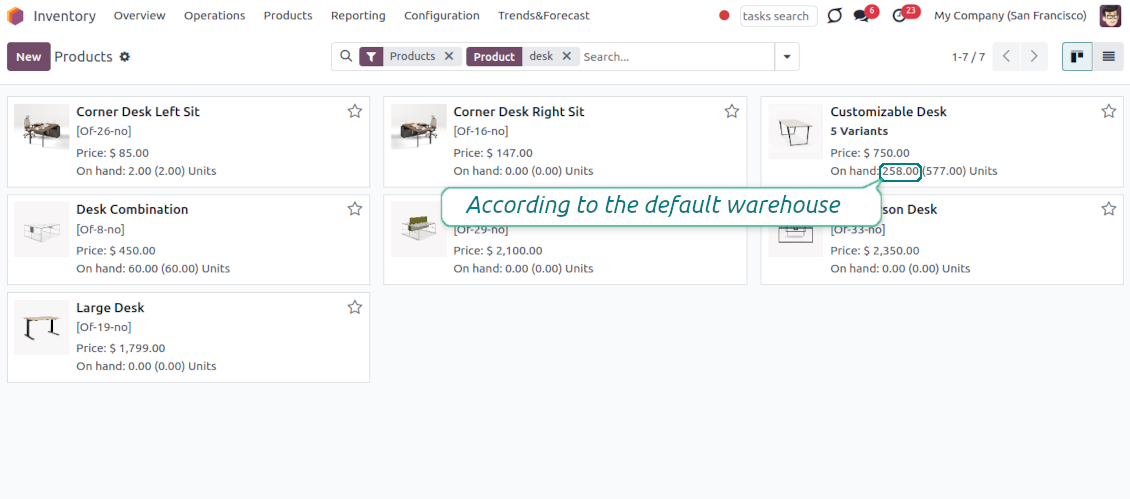The image size is (1130, 499).
Task: Go to the Overview menu item
Action: [139, 16]
